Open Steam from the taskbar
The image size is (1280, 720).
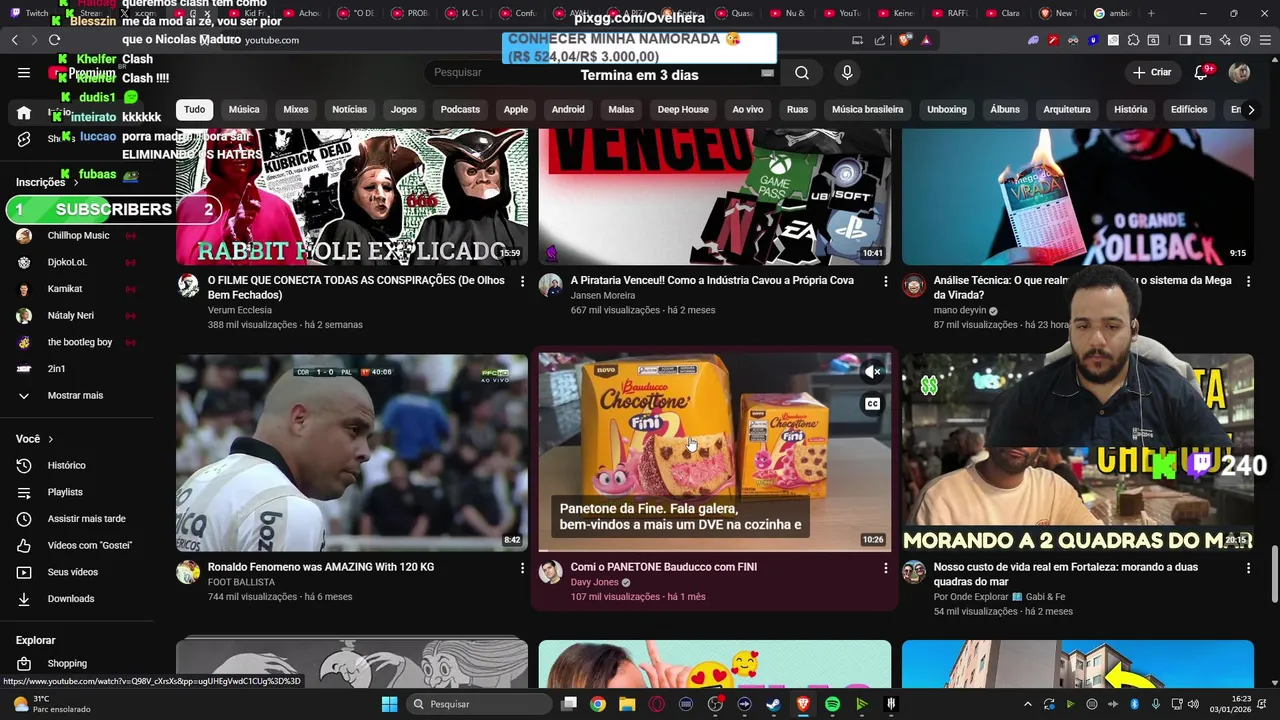773,704
